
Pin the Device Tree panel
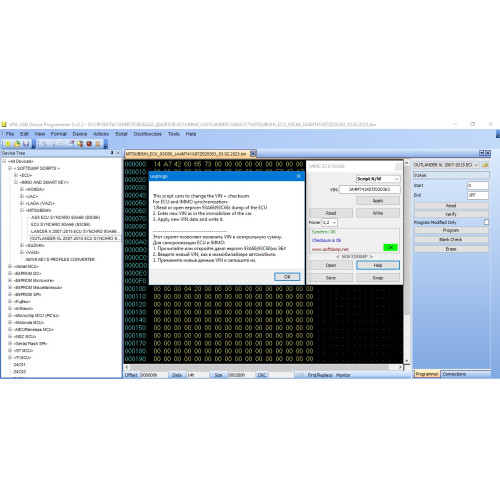point(112,153)
